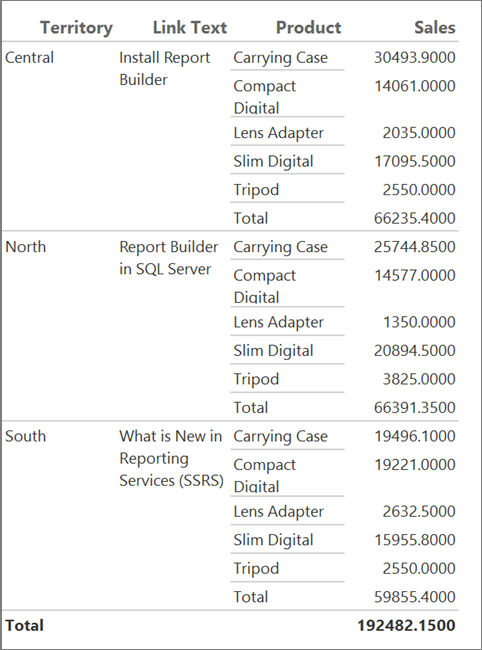Viewport: 482px width, 650px height.
Task: Select Central total 66235.4000
Action: 415,218
